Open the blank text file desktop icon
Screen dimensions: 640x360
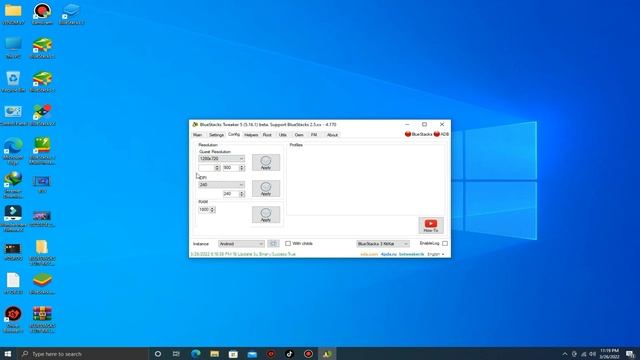click(x=13, y=284)
